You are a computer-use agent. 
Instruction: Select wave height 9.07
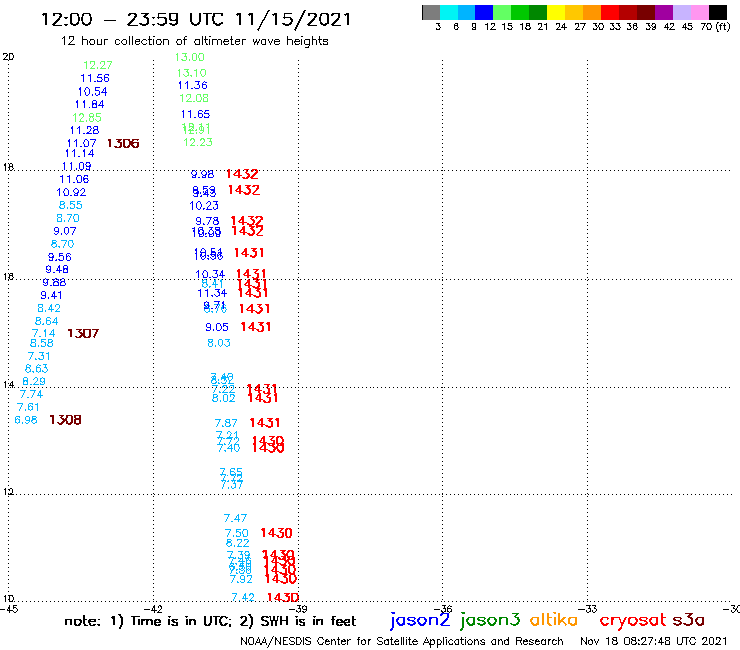coord(65,231)
